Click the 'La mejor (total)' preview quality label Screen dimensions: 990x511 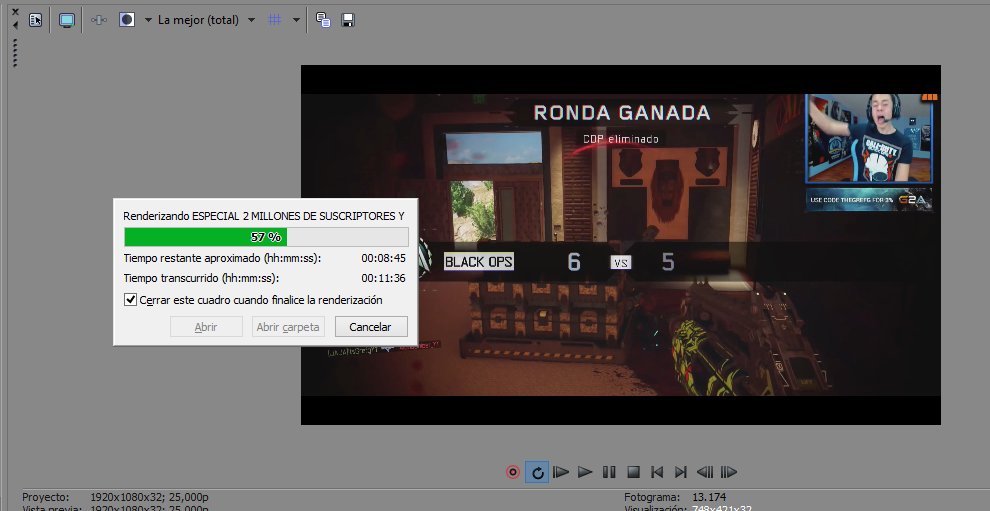pos(198,20)
